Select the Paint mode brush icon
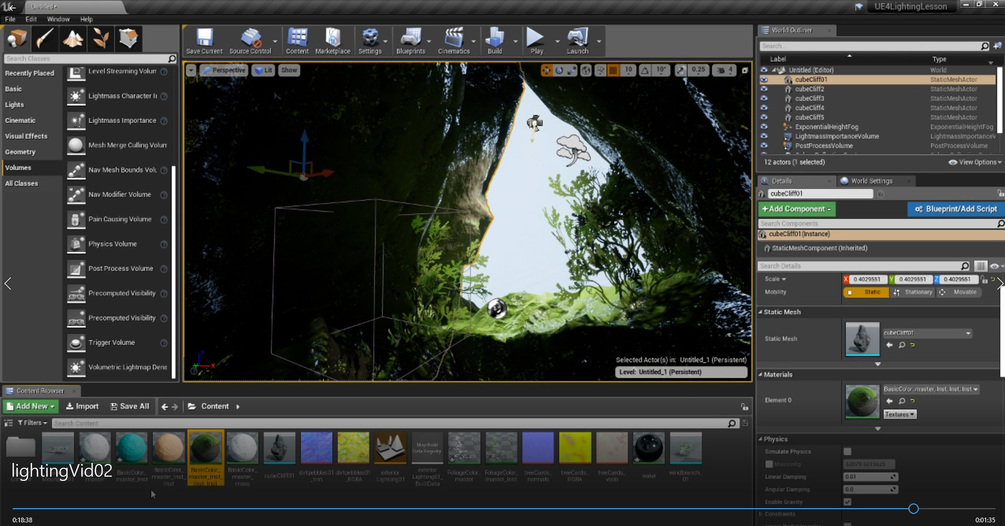Viewport: 1005px width, 526px height. point(44,39)
